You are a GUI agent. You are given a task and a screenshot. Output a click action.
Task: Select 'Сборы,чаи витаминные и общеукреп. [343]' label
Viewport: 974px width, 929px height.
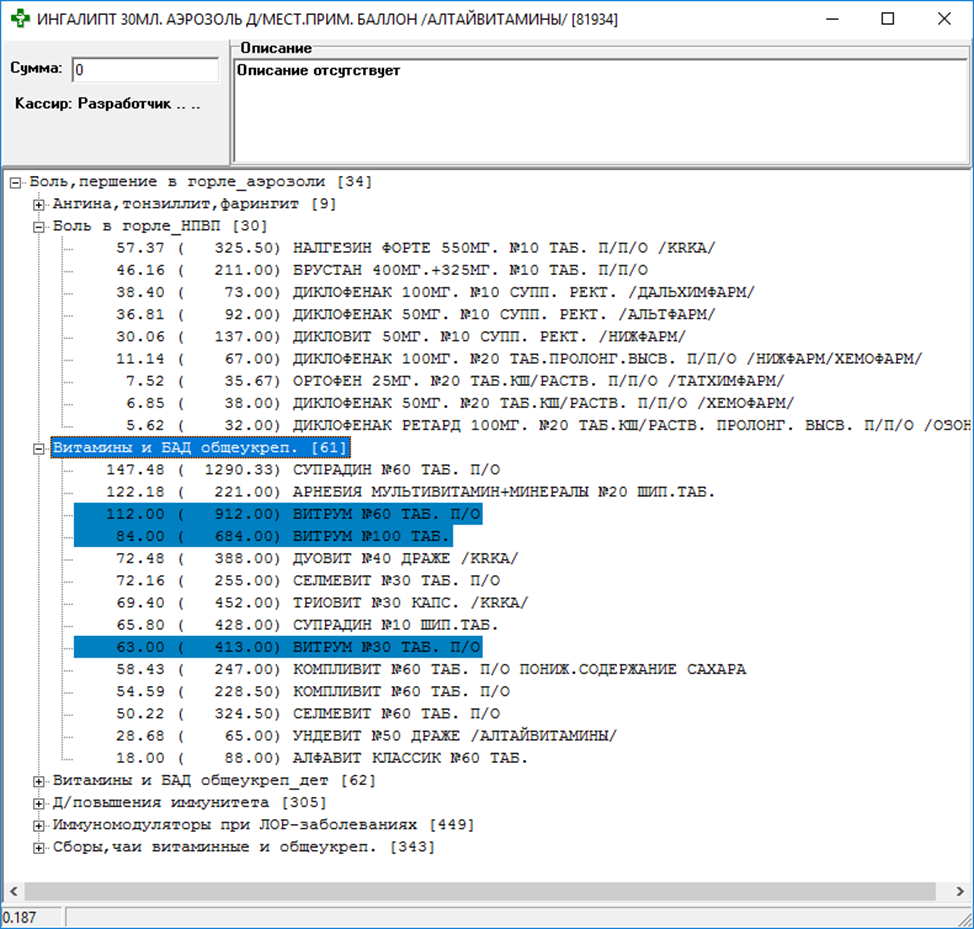tap(244, 847)
